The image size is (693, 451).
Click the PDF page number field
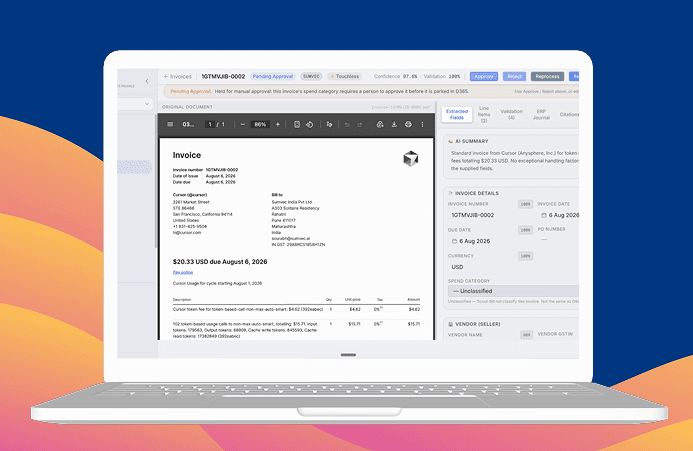point(210,125)
